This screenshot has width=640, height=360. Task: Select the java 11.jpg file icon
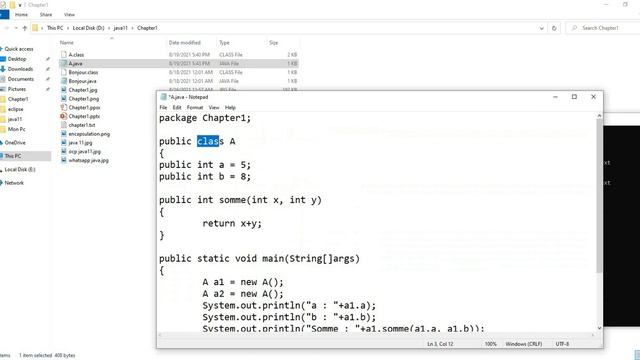pos(64,142)
